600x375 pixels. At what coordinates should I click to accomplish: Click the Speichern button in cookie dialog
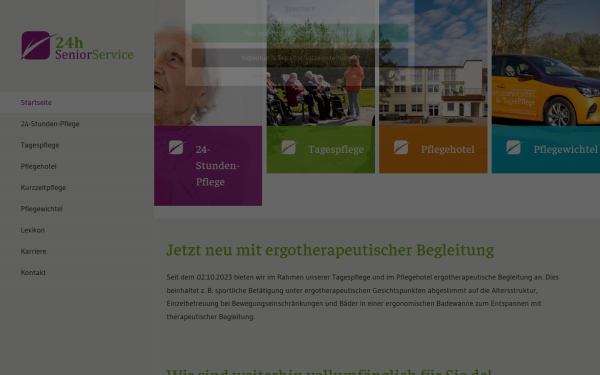click(300, 9)
